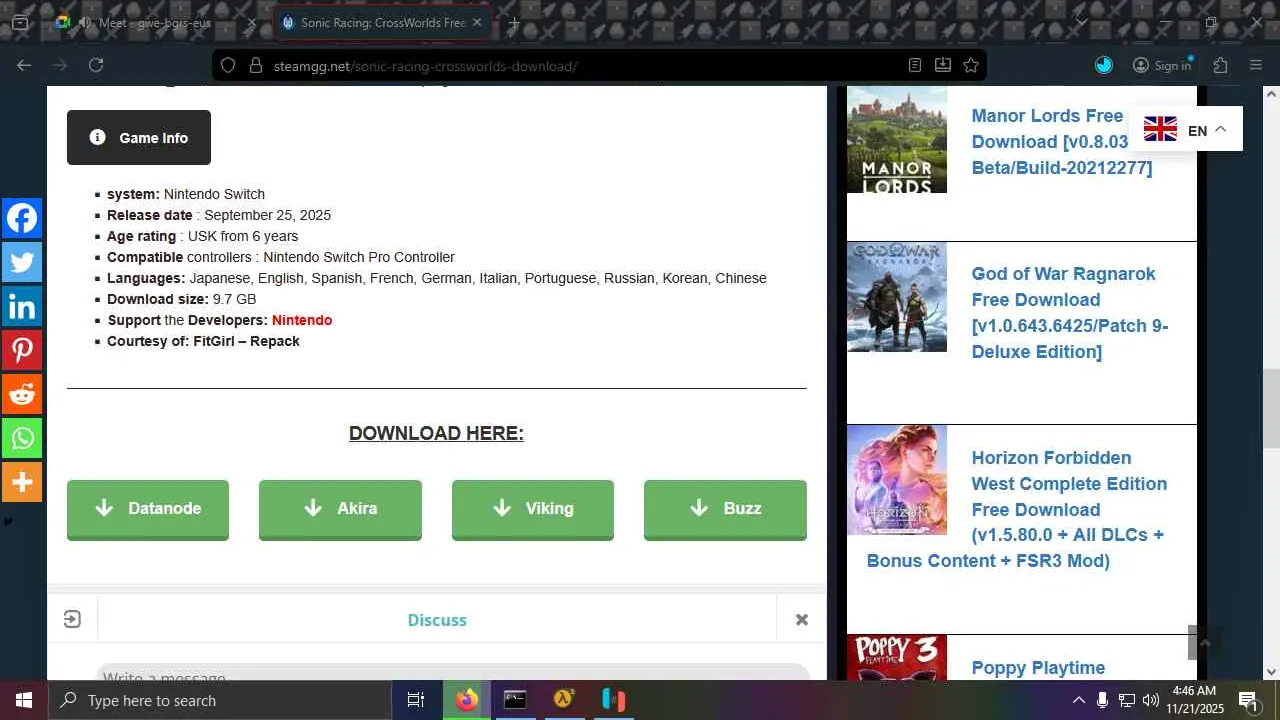Open the red Nintendo developer link
This screenshot has height=720, width=1280.
pos(302,320)
